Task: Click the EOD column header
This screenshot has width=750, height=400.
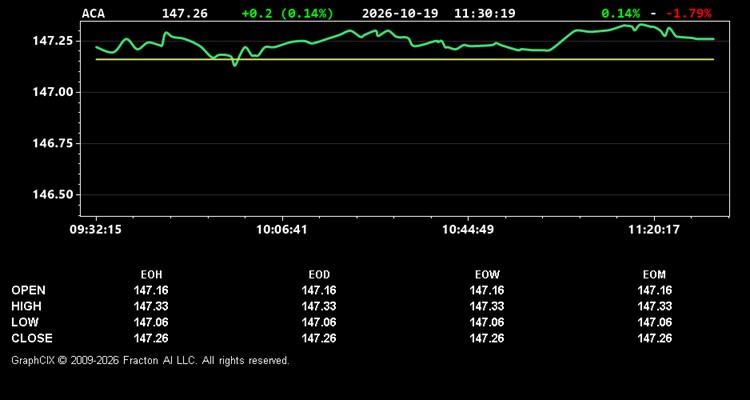Action: pos(319,275)
